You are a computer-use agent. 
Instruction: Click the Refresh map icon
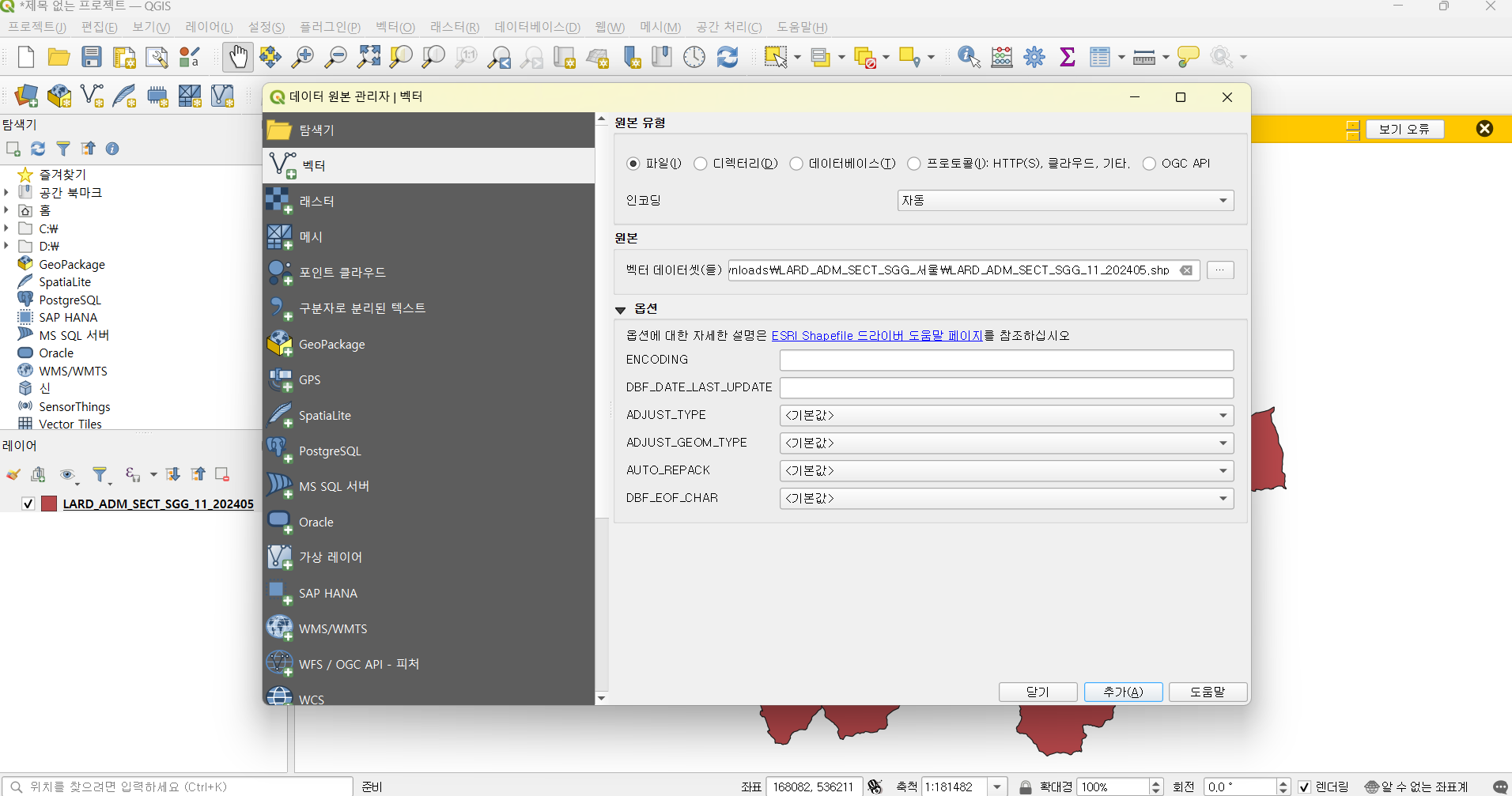tap(728, 57)
